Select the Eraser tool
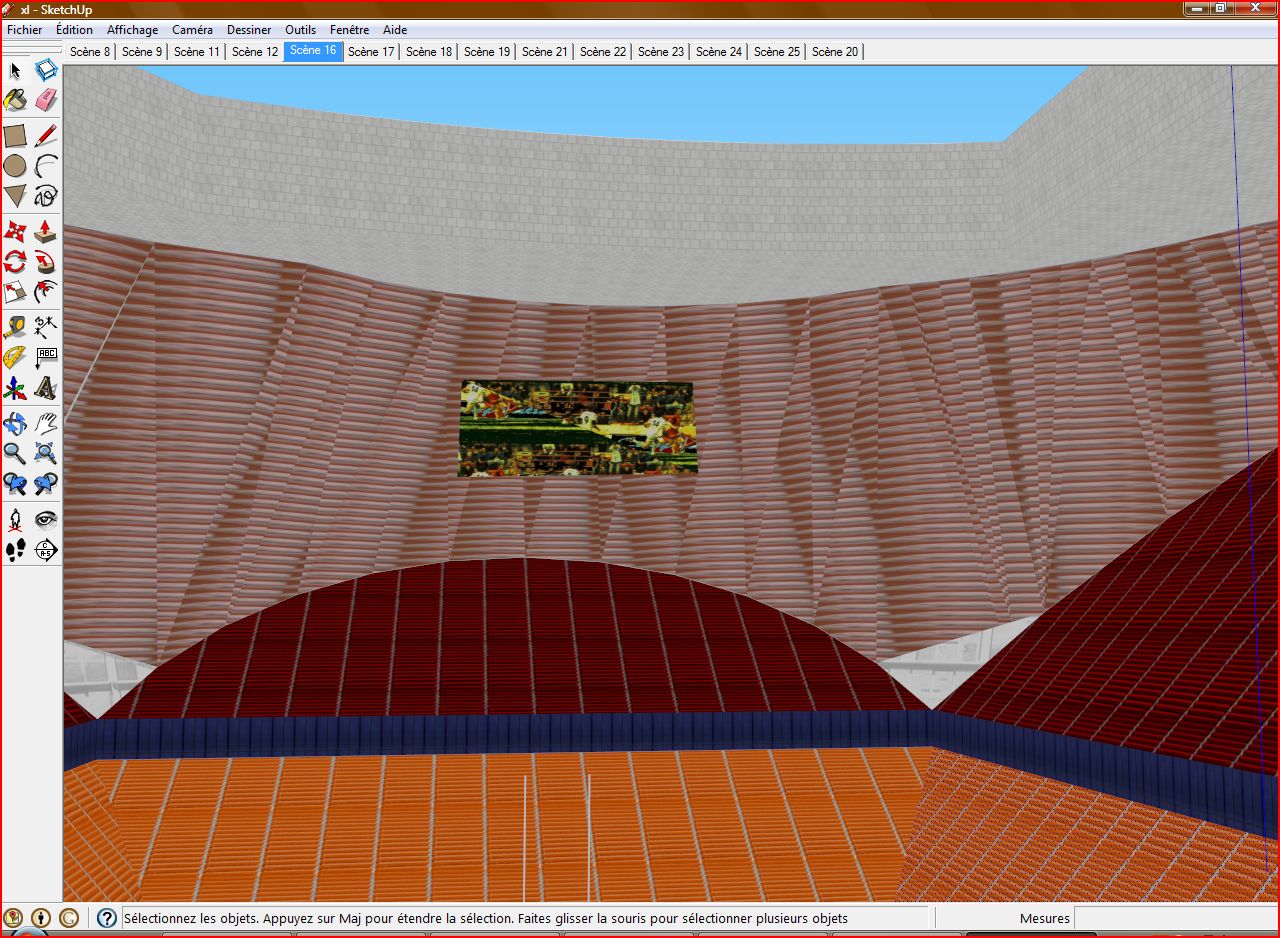 [46, 100]
